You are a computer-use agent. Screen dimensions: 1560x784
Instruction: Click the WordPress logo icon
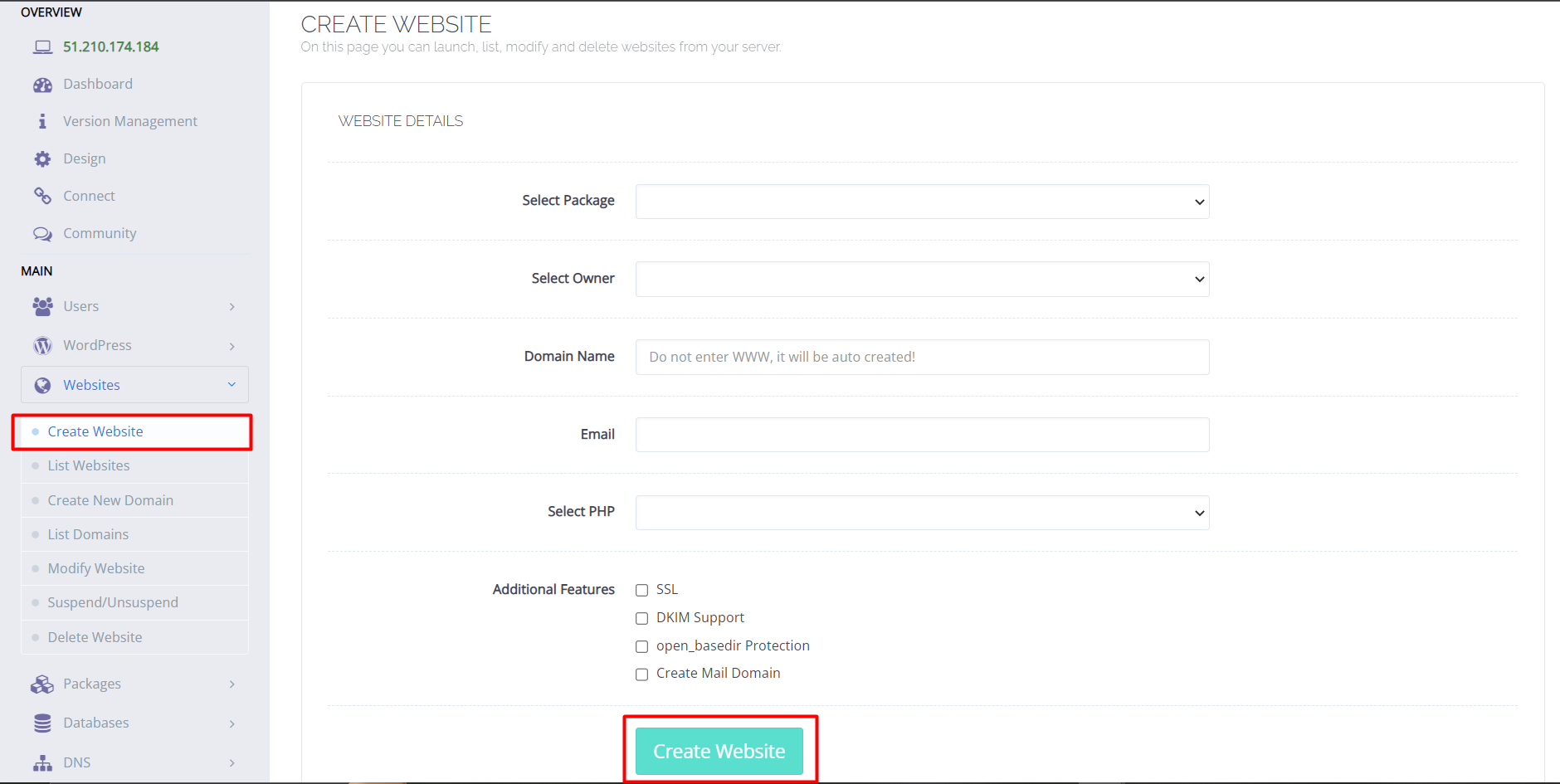(x=42, y=345)
